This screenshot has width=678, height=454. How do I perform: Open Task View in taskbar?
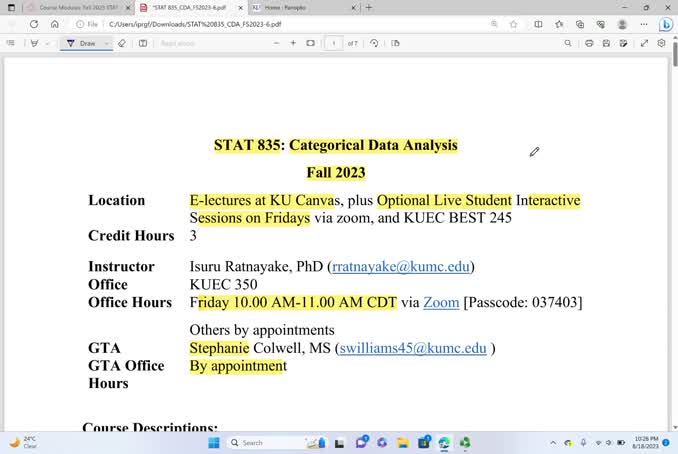pyautogui.click(x=339, y=443)
